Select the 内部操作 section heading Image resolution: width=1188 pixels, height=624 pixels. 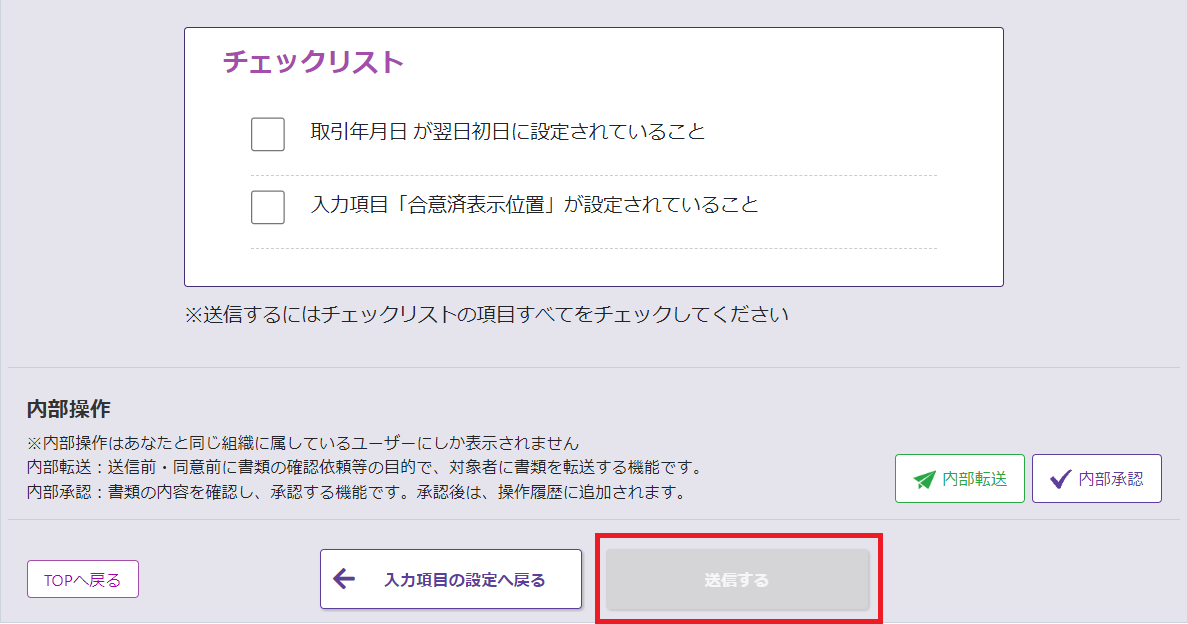(x=68, y=409)
